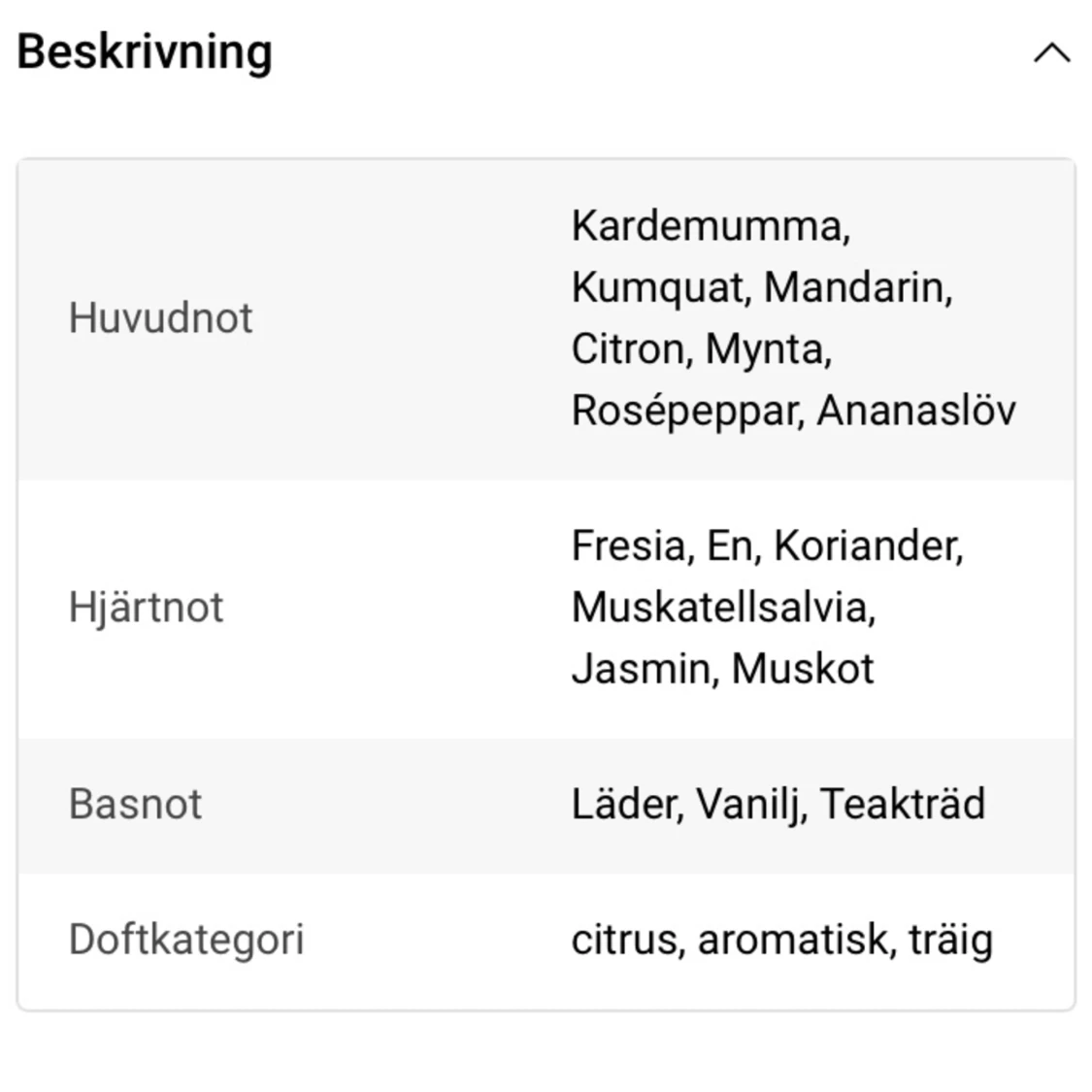
Task: Click the Jasmin note text
Action: pos(642,669)
